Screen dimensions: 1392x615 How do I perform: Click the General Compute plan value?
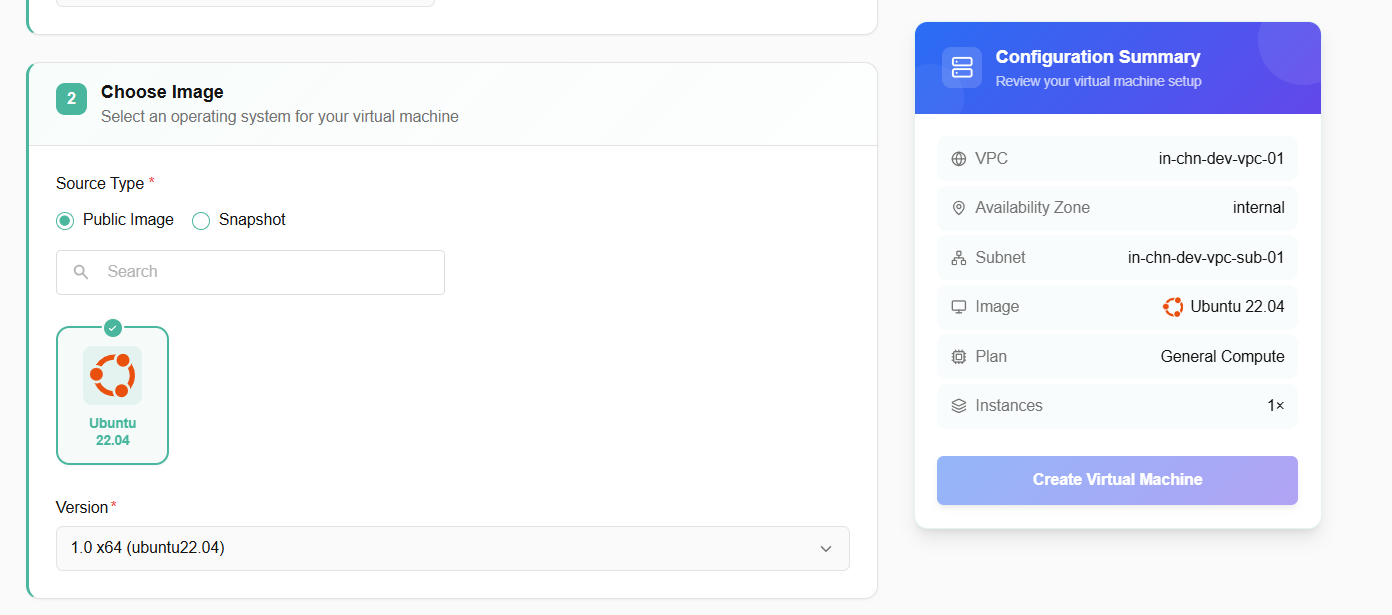click(1222, 357)
